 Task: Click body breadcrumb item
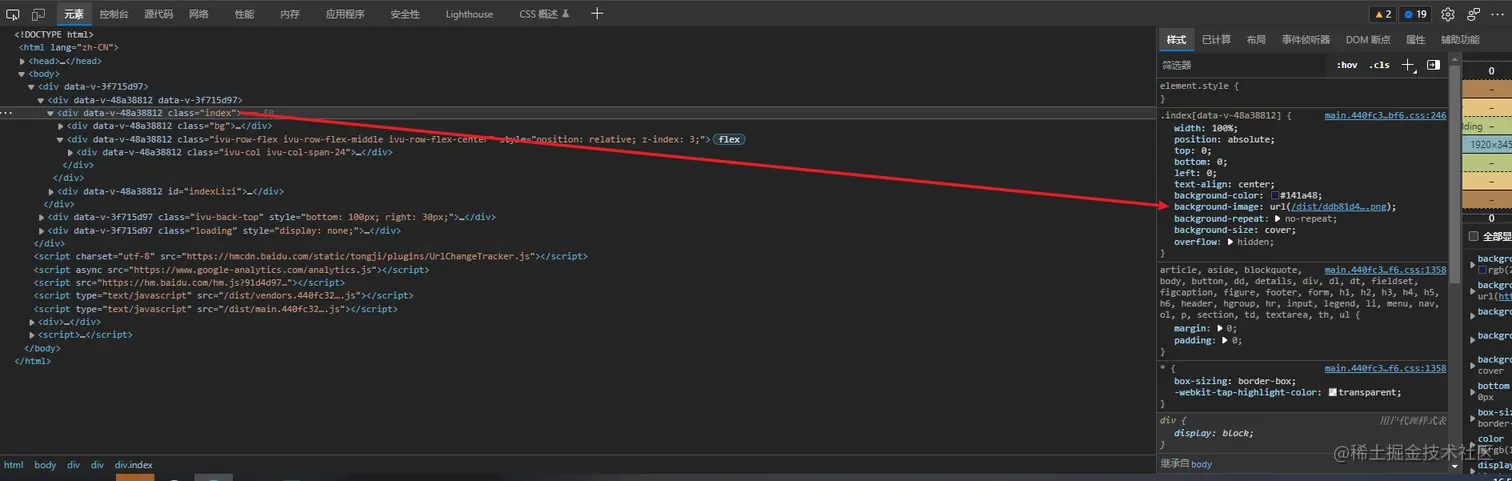45,465
